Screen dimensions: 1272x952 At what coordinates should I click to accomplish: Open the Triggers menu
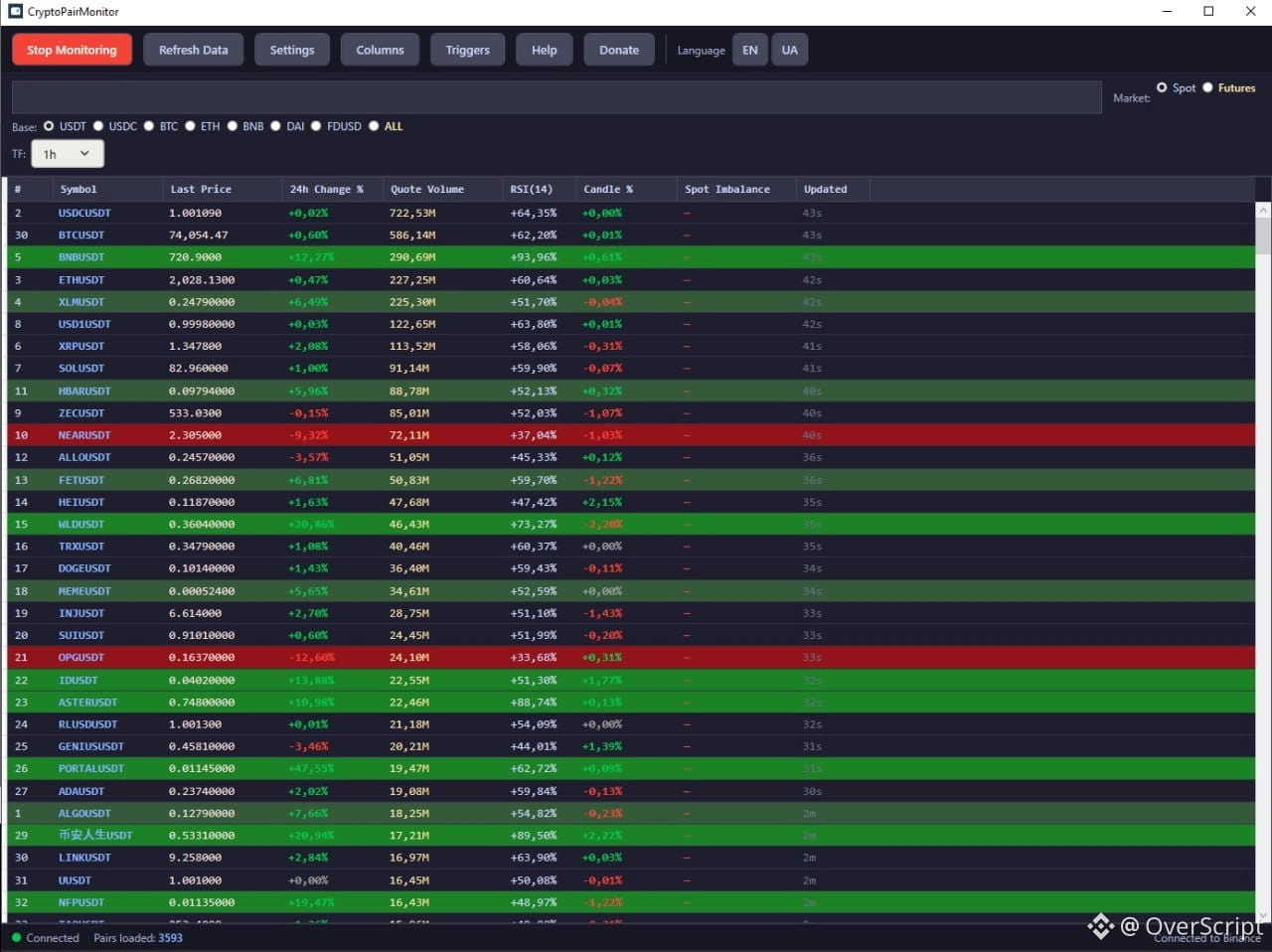(467, 50)
